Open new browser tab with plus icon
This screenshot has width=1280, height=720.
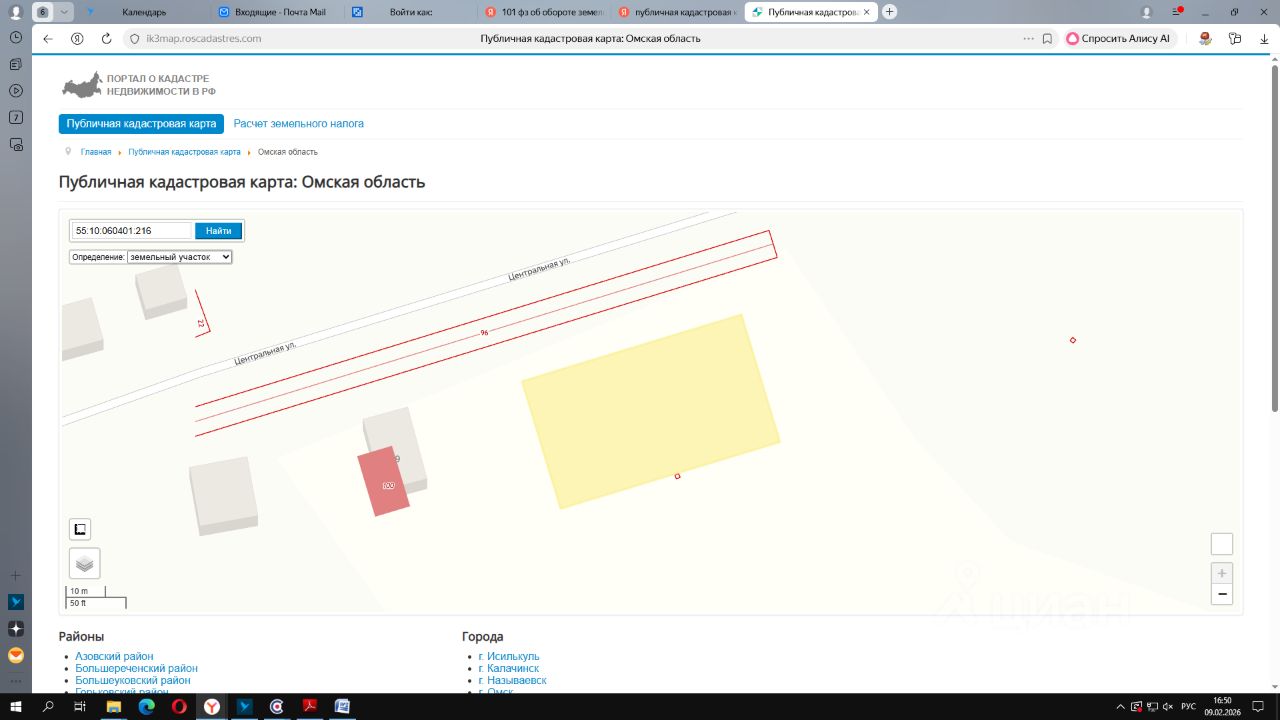(889, 12)
